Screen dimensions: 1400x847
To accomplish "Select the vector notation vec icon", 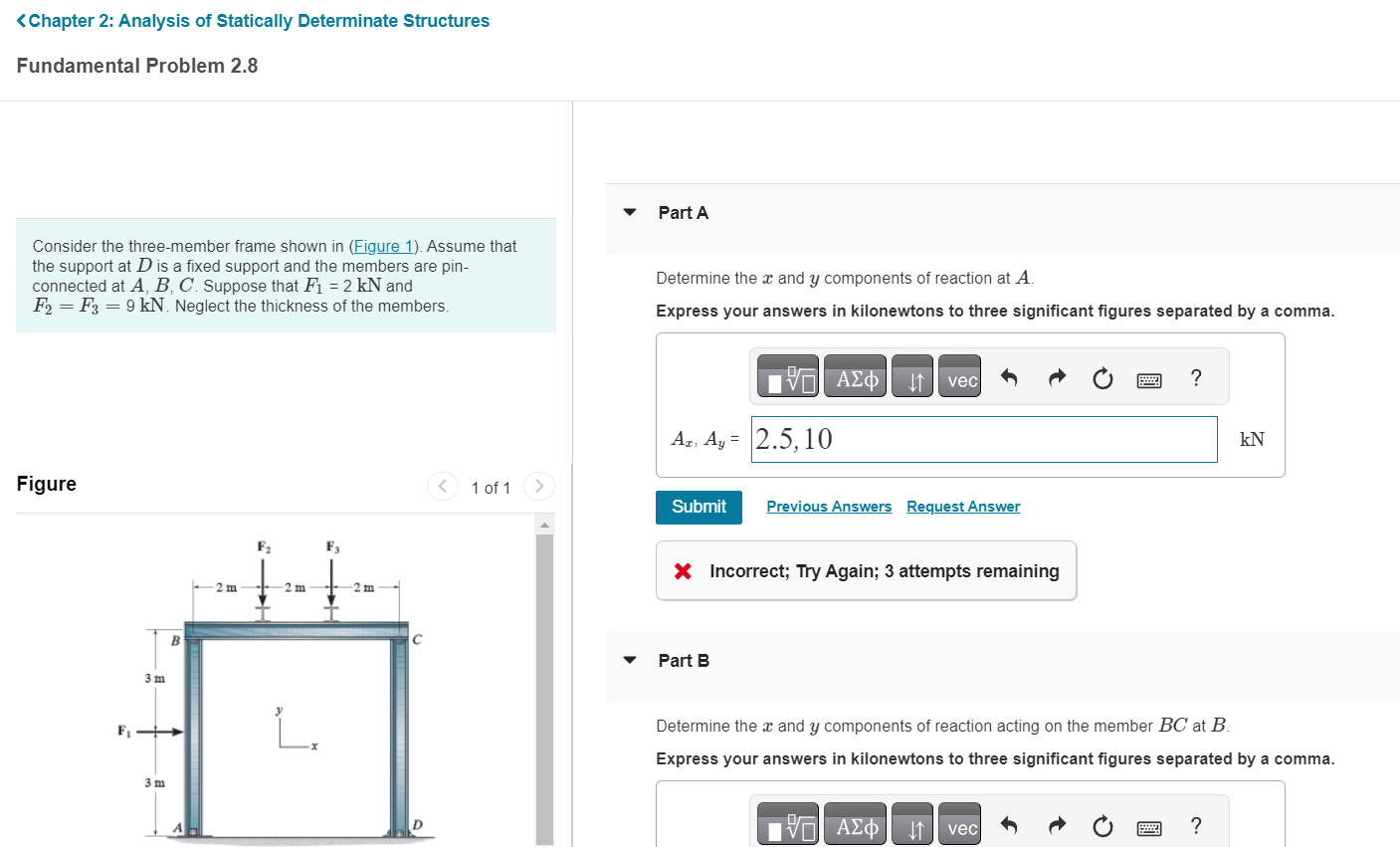I will pyautogui.click(x=959, y=376).
